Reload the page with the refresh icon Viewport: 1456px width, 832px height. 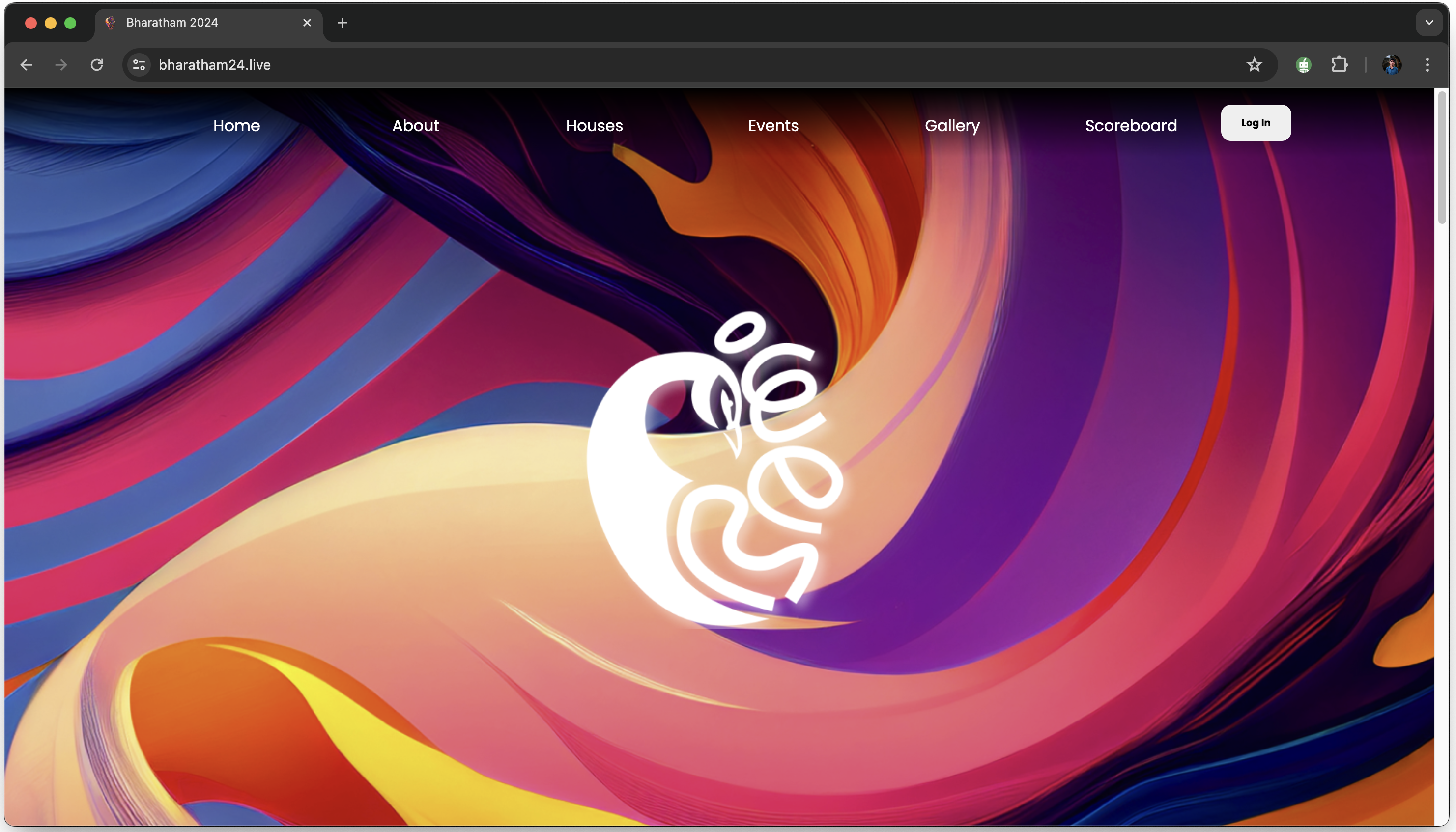point(97,65)
